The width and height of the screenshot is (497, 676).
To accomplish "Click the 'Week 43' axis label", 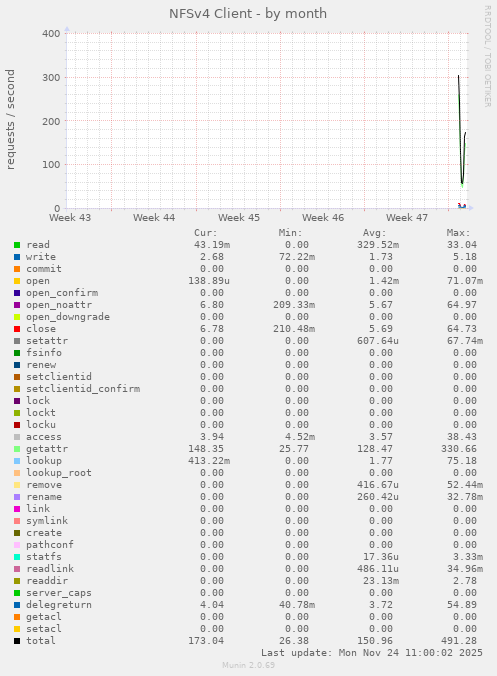I will coord(70,218).
